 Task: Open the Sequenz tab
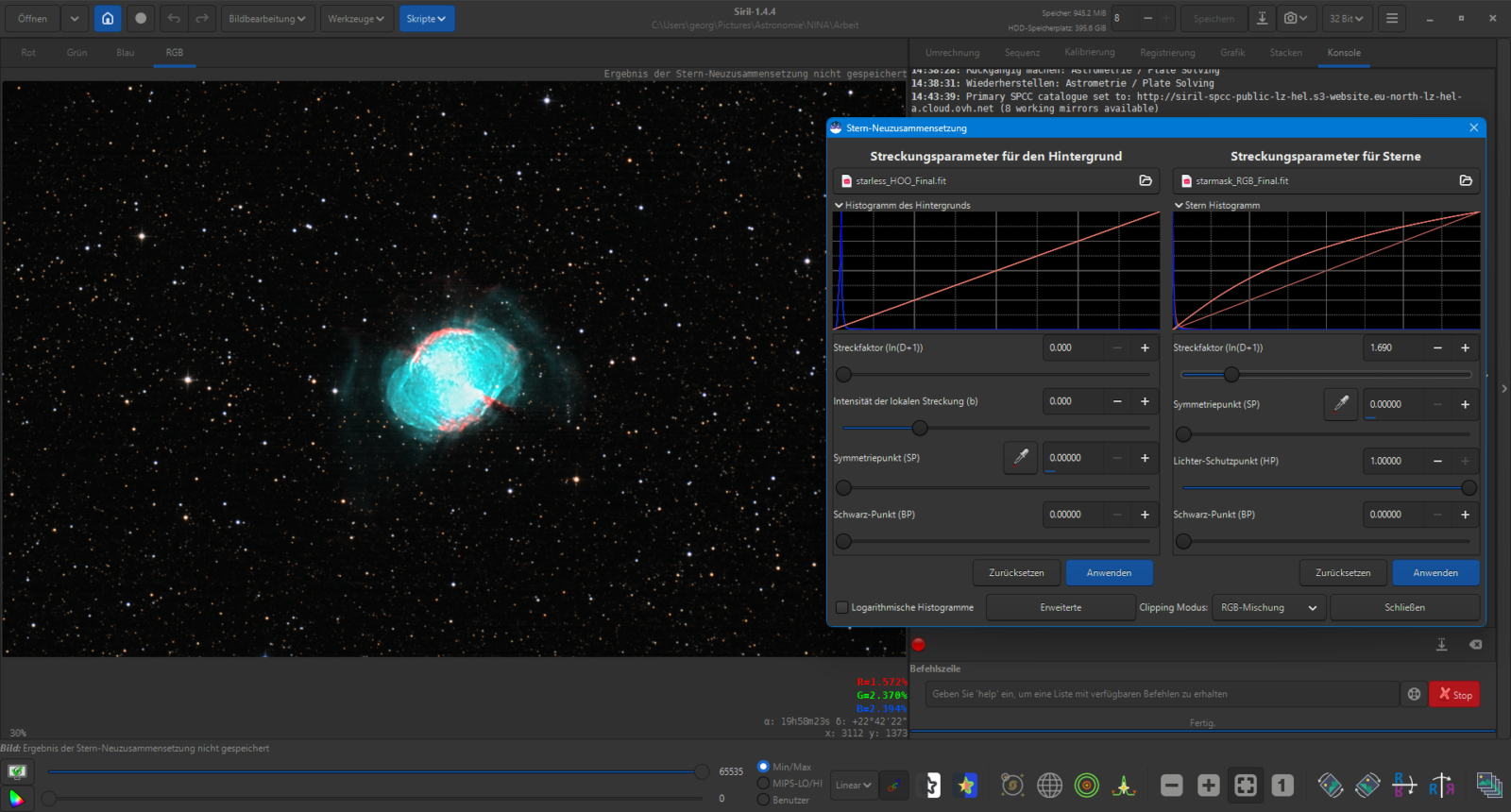coord(1022,53)
